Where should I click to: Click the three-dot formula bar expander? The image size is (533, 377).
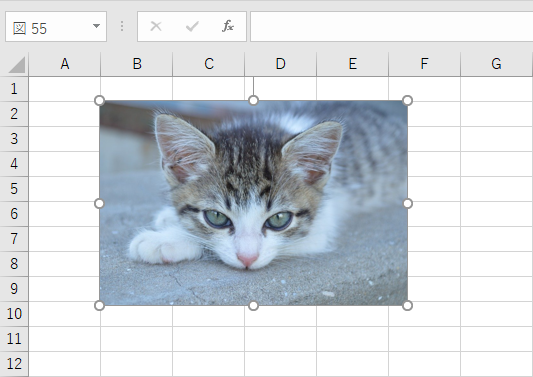click(122, 26)
